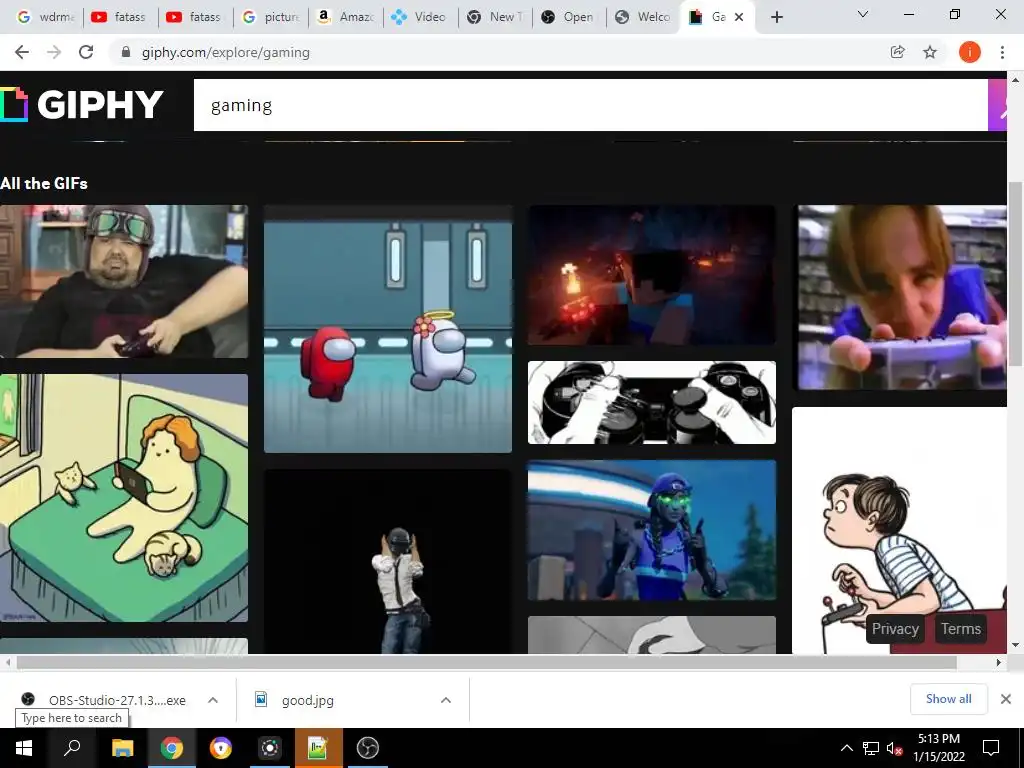Switch to the Open OBS tab
This screenshot has height=768, width=1024.
coord(569,17)
